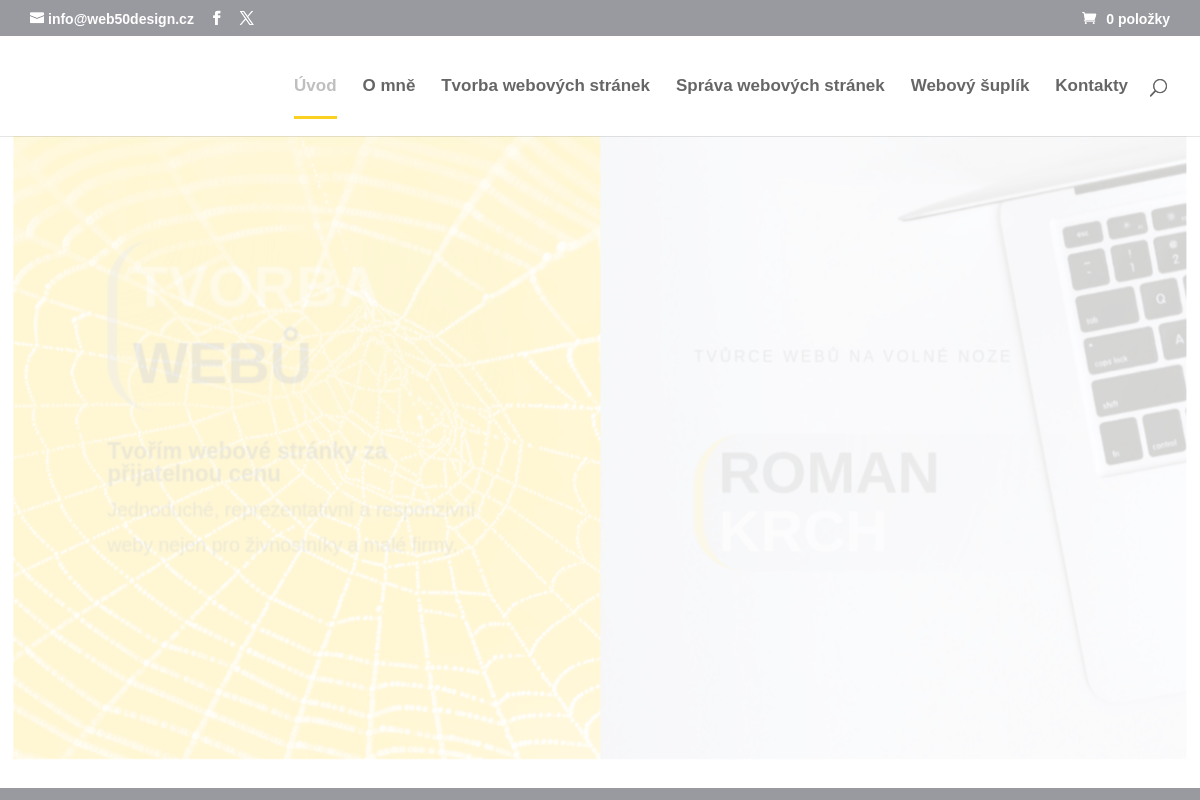Viewport: 1200px width, 800px height.
Task: Open the Facebook social icon
Action: pyautogui.click(x=217, y=18)
